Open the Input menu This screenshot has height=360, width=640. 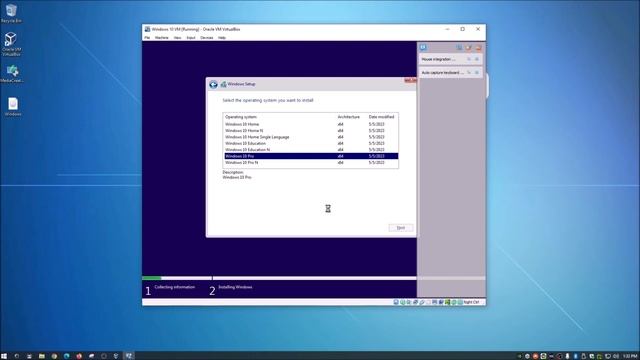[191, 38]
